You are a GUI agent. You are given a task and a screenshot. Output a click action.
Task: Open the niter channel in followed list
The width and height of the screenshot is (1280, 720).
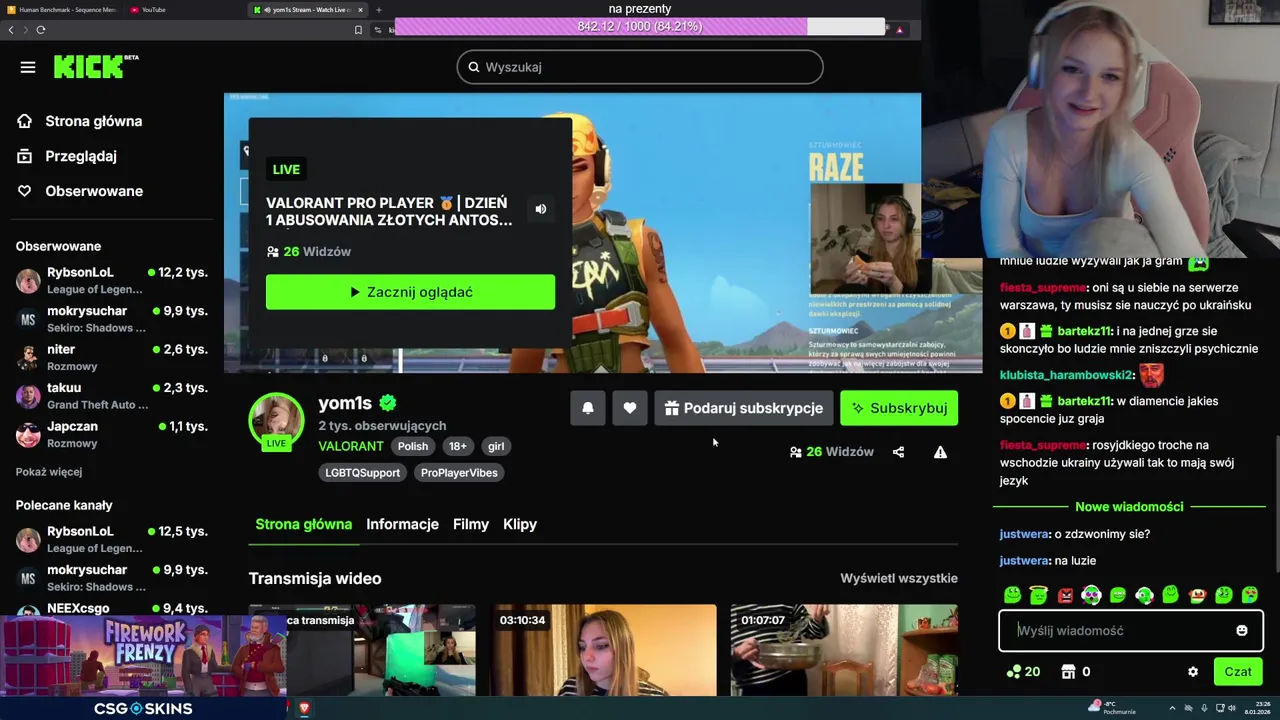[x=112, y=357]
